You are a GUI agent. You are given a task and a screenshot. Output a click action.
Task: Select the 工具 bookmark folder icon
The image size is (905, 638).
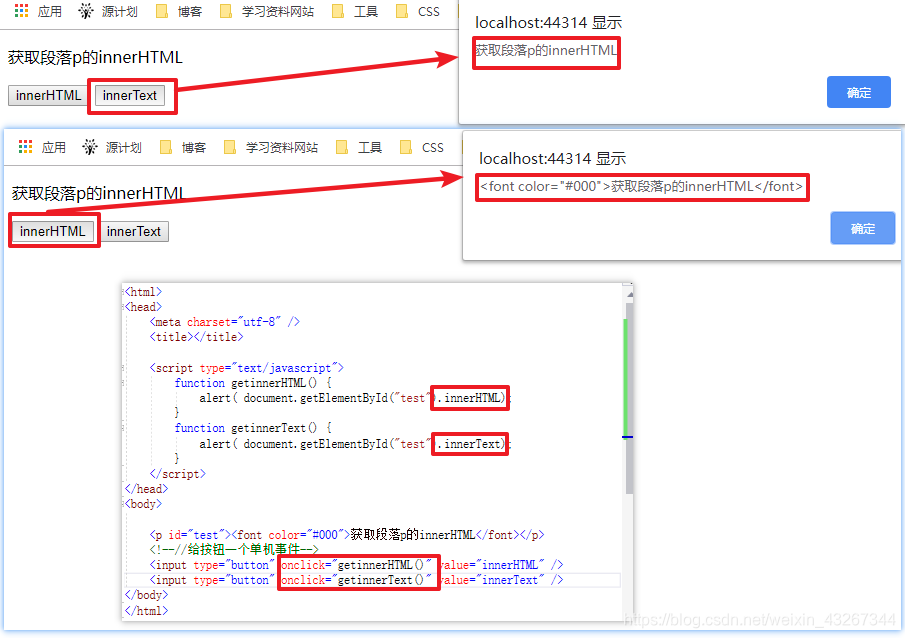(339, 11)
